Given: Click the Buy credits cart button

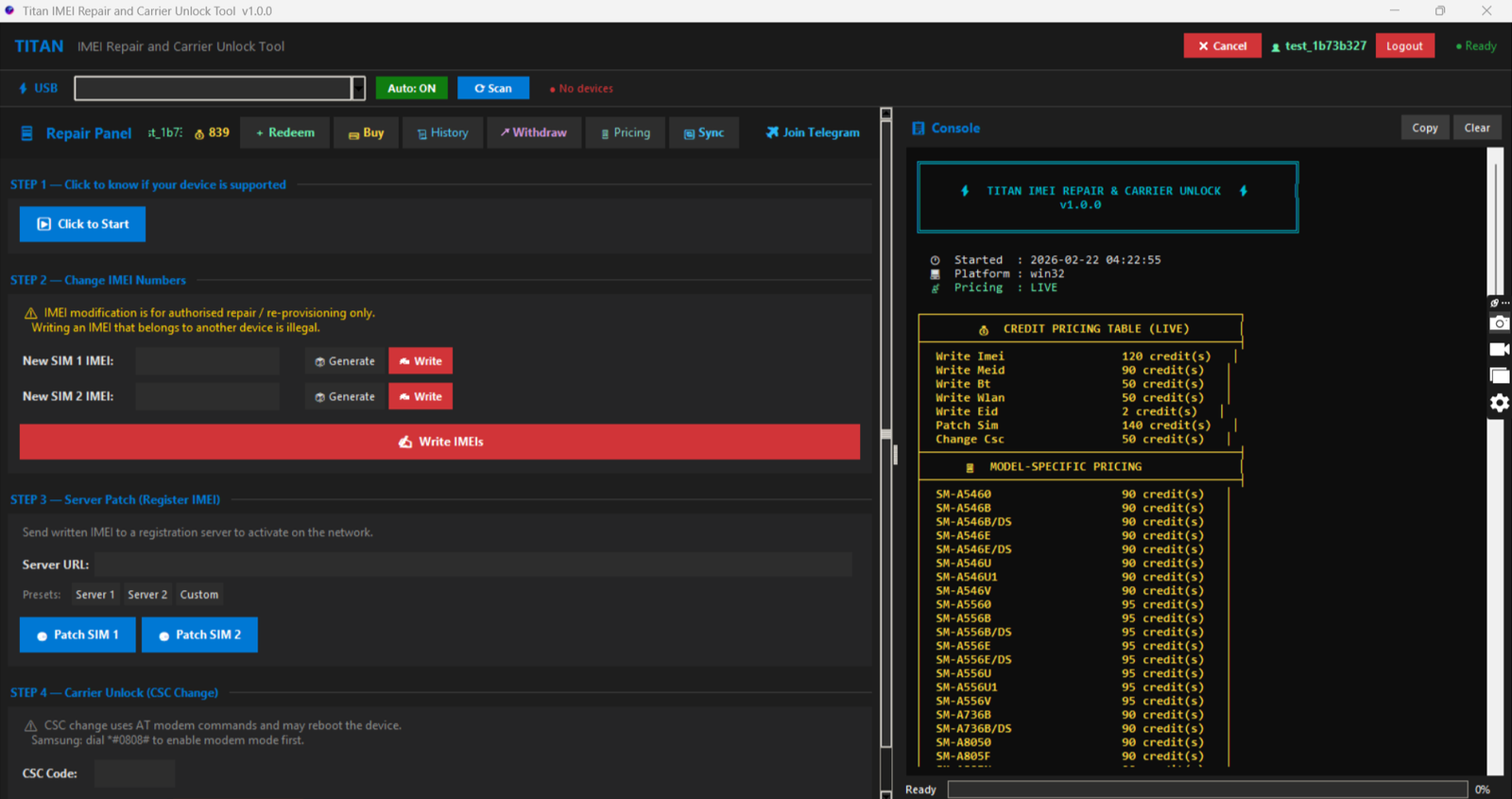Looking at the screenshot, I should [366, 133].
